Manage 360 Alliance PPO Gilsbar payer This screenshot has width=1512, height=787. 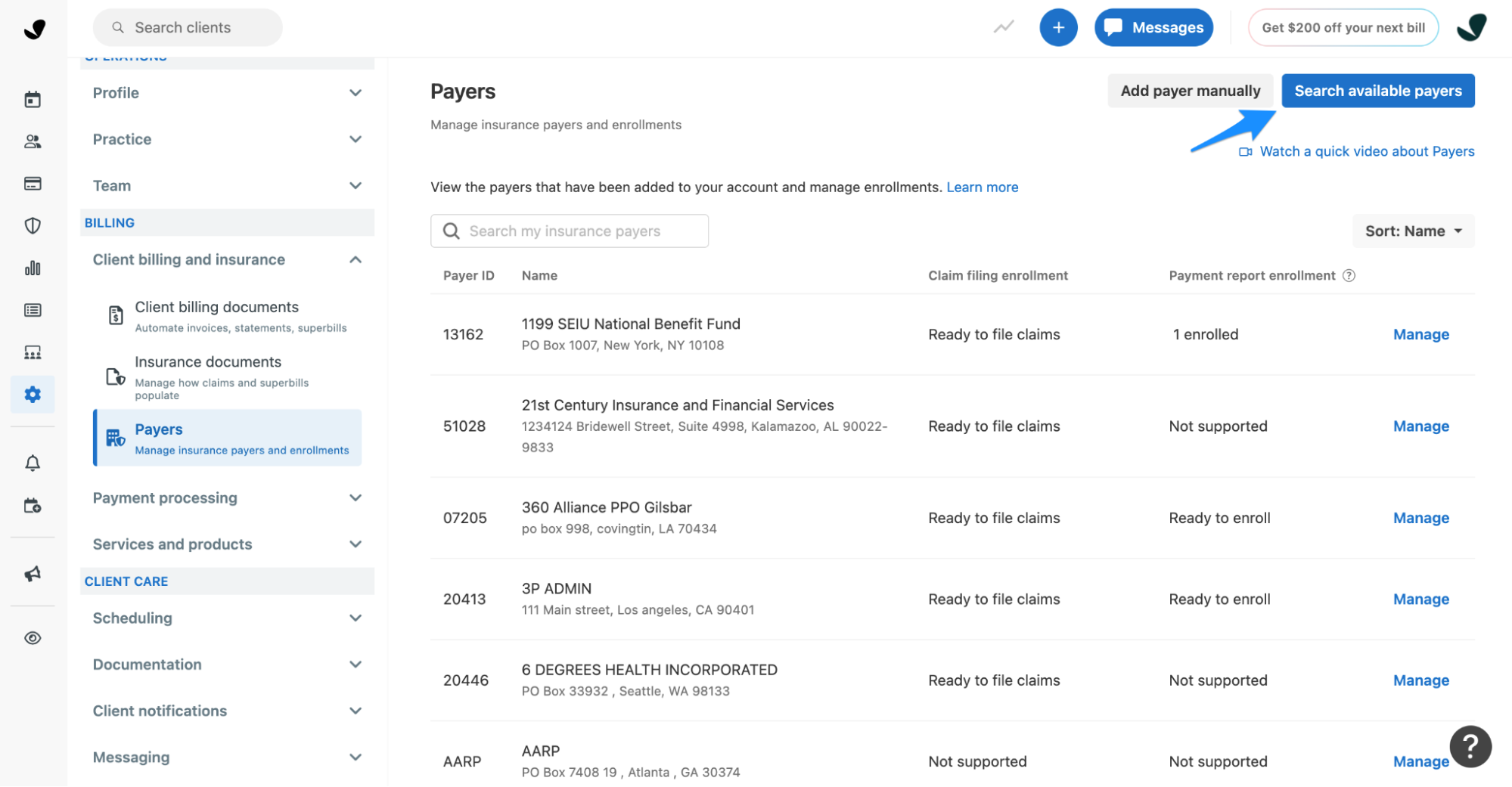point(1420,519)
